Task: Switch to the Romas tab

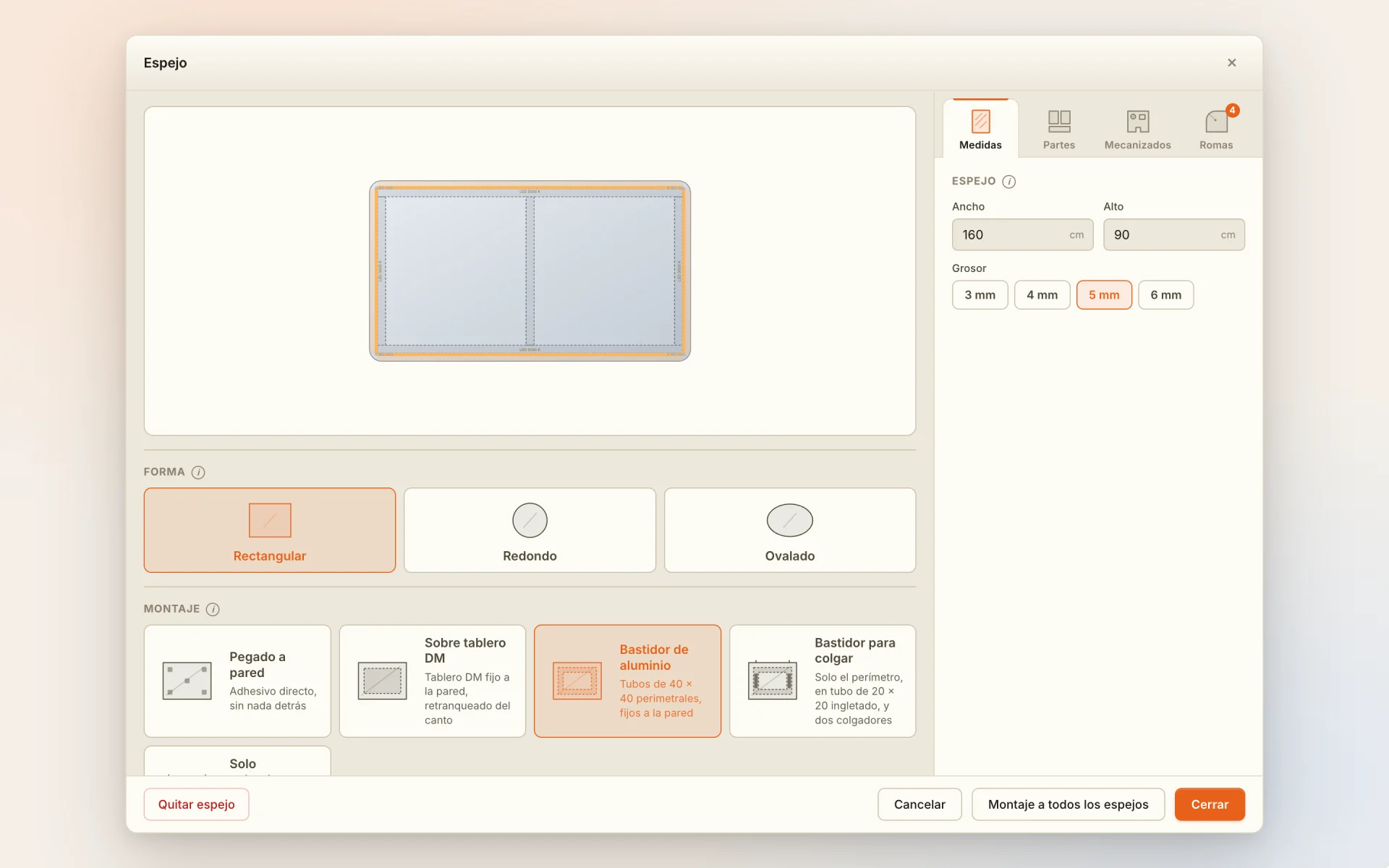Action: coord(1216,129)
